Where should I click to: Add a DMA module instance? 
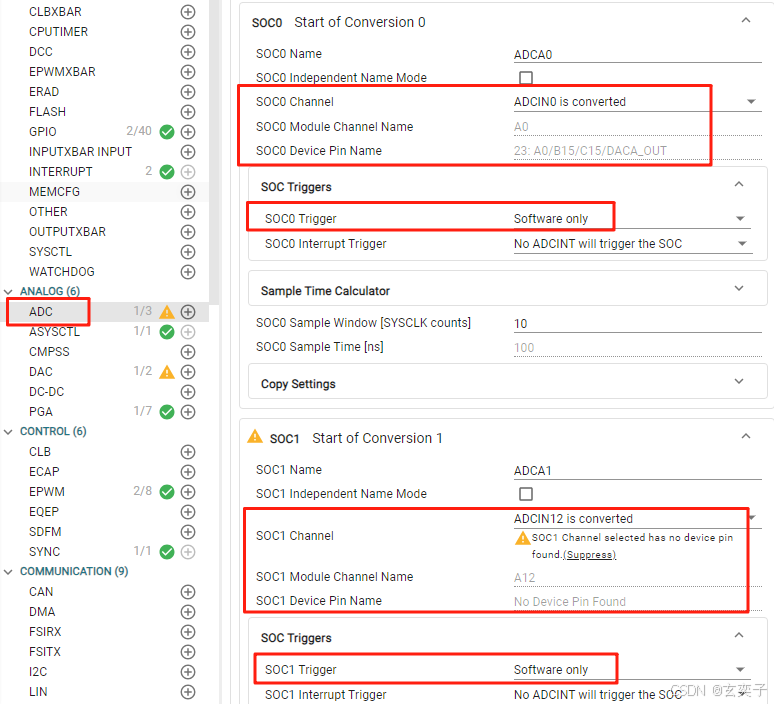(x=188, y=612)
